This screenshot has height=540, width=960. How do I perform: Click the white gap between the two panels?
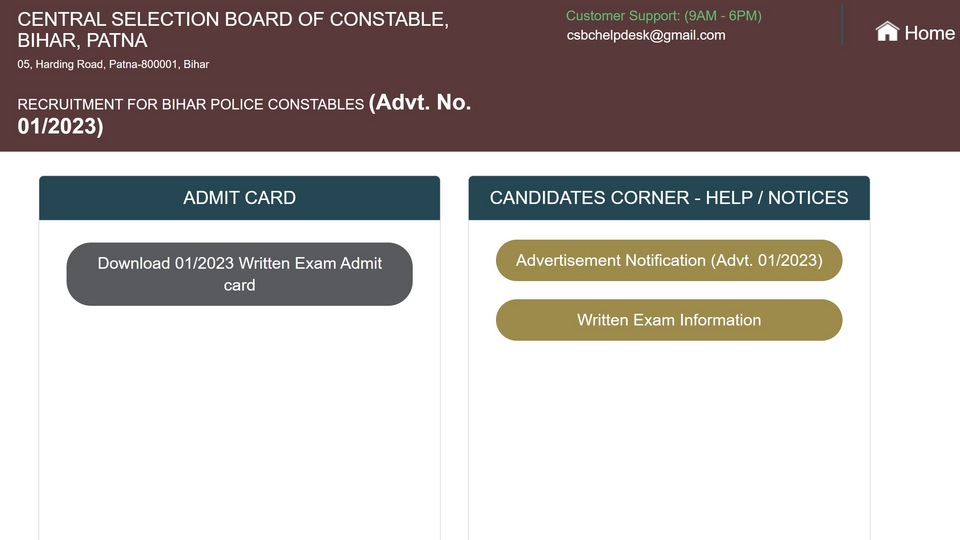454,355
